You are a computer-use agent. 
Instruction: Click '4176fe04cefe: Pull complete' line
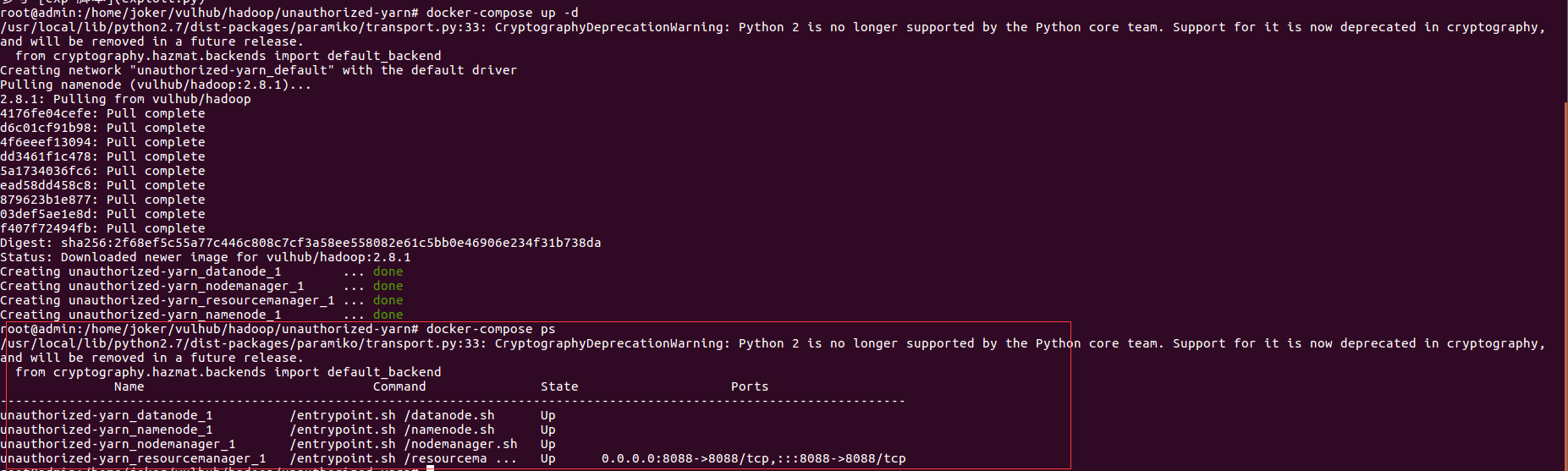(x=102, y=113)
